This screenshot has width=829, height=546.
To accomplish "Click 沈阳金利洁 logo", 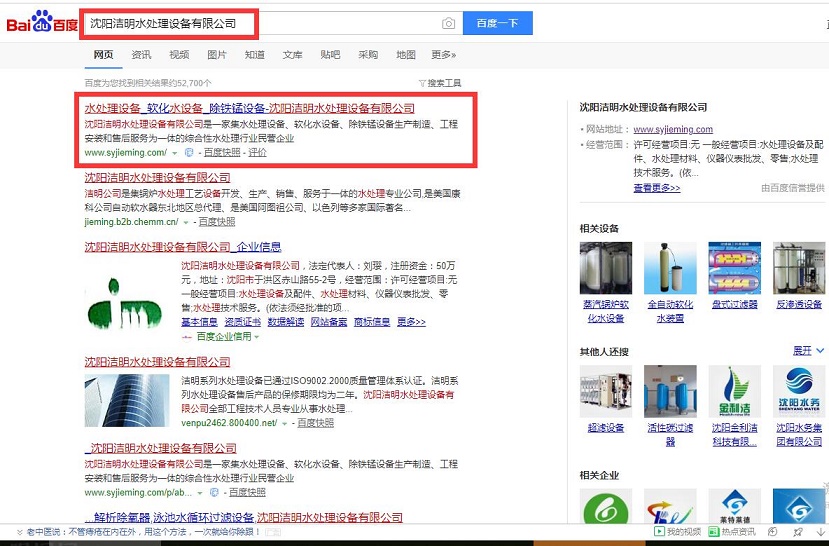I will tap(735, 391).
